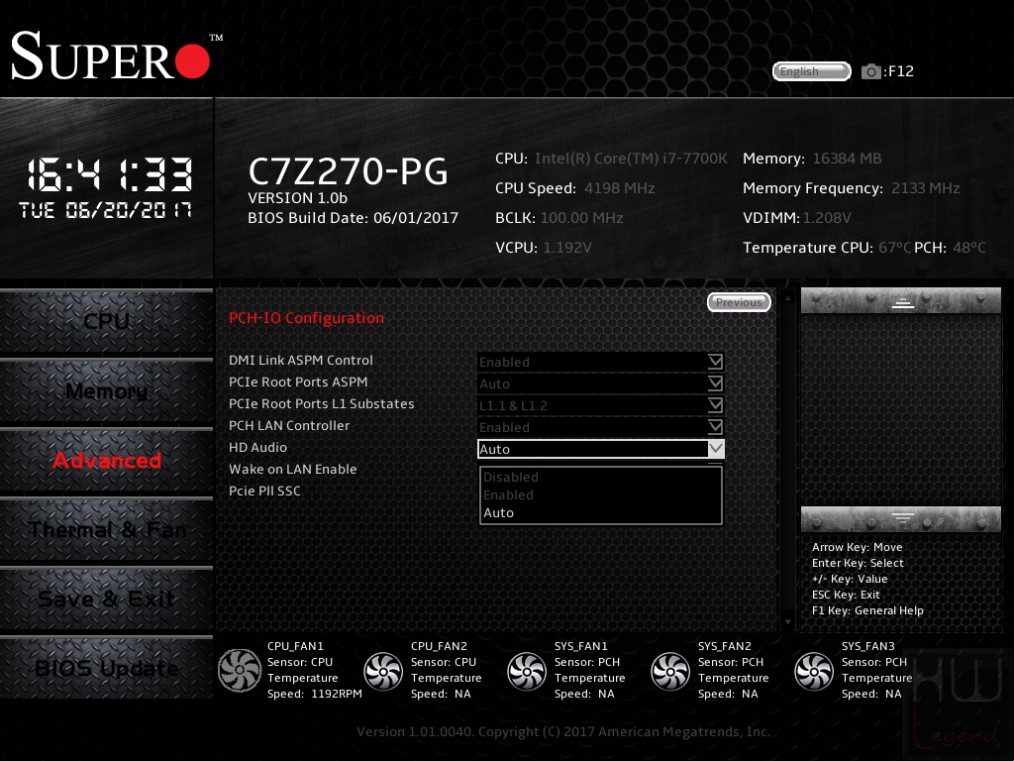The height and width of the screenshot is (761, 1014).
Task: Click the SYS_FAN2 fan icon
Action: pyautogui.click(x=670, y=670)
